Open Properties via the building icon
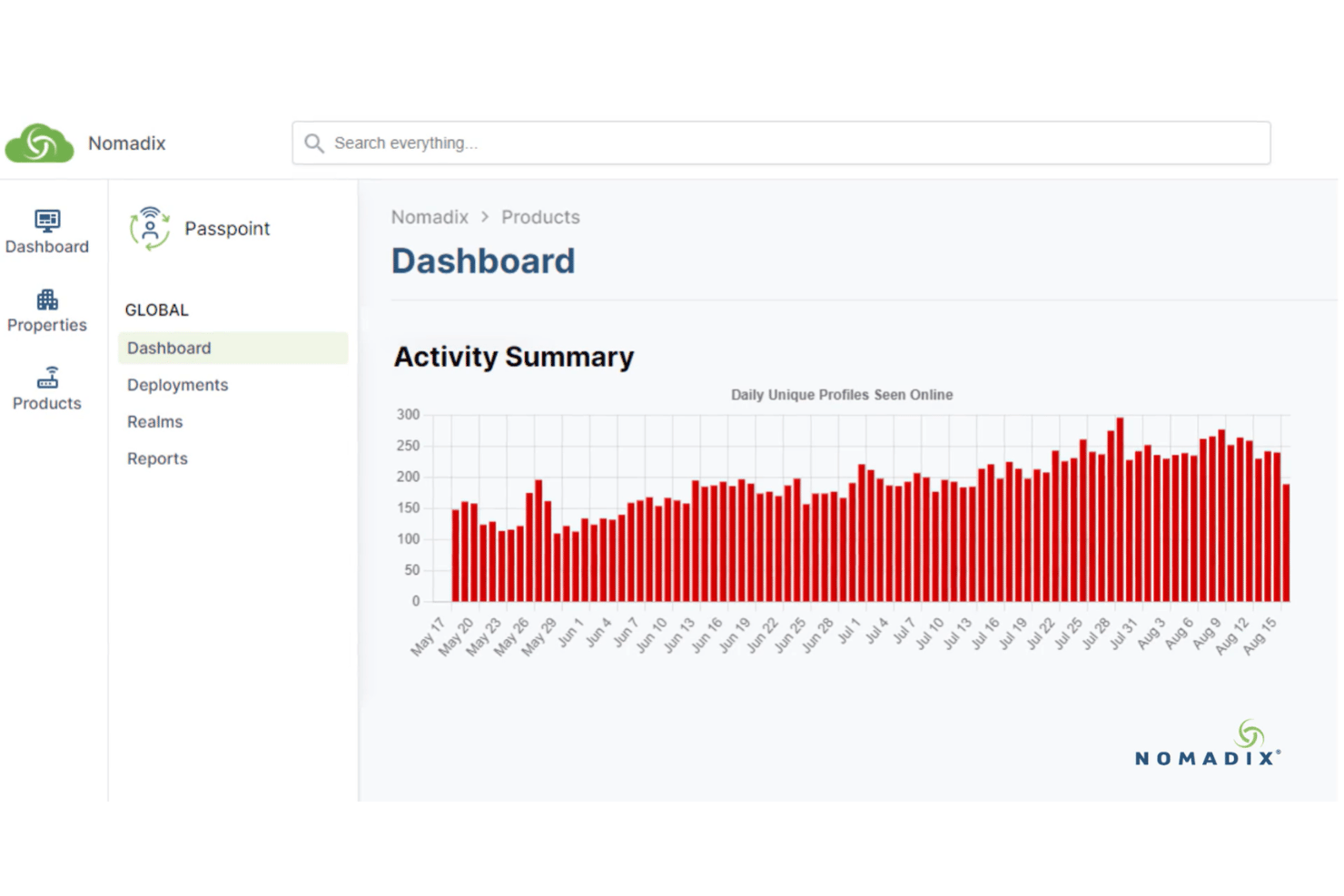The height and width of the screenshot is (896, 1344). point(47,300)
